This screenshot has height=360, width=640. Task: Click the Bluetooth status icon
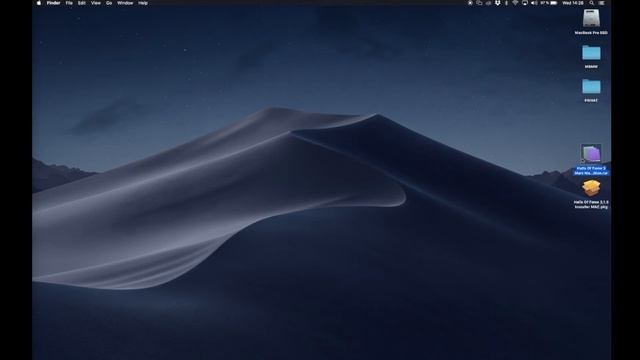(x=507, y=3)
